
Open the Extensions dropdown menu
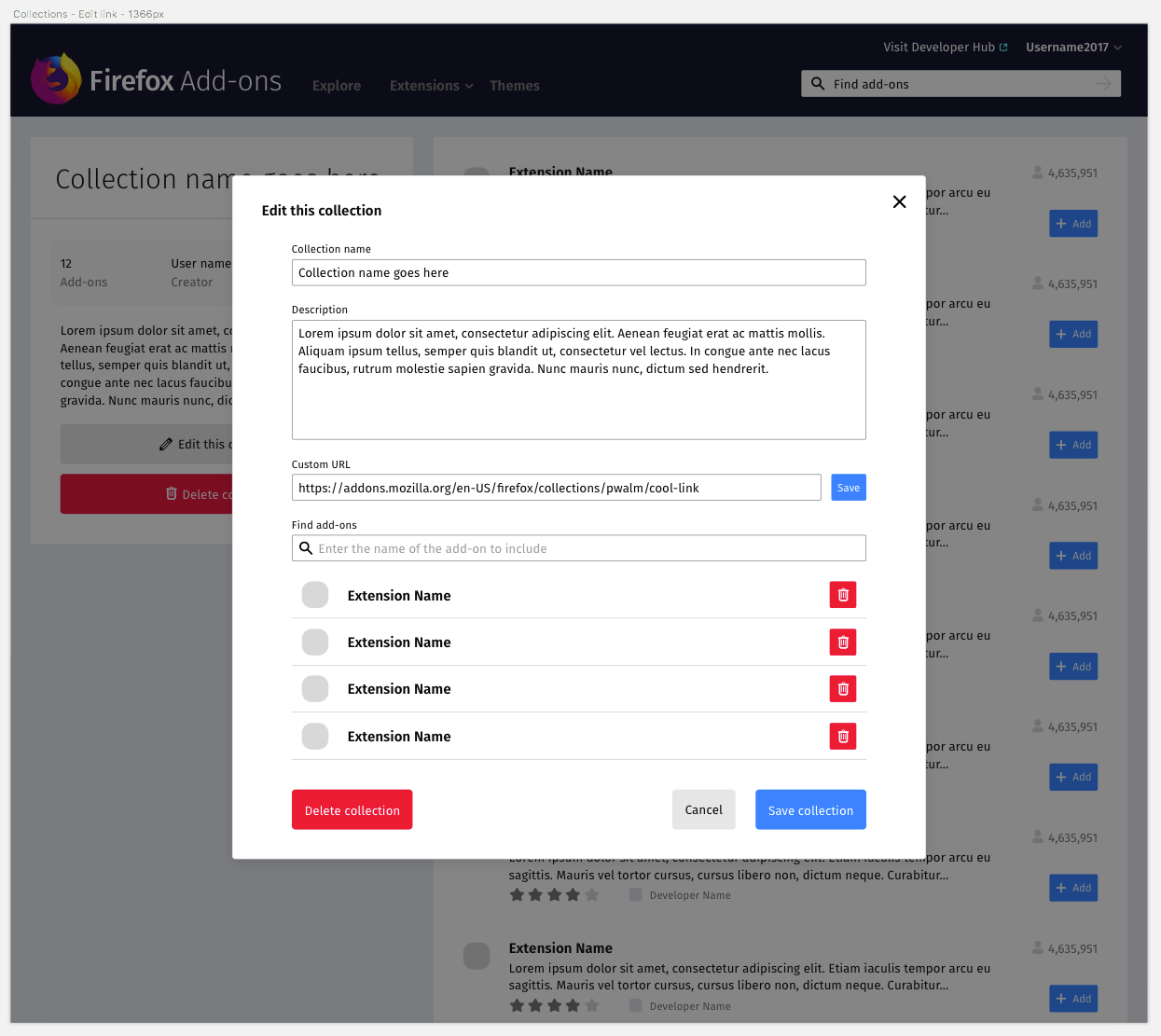pos(424,85)
